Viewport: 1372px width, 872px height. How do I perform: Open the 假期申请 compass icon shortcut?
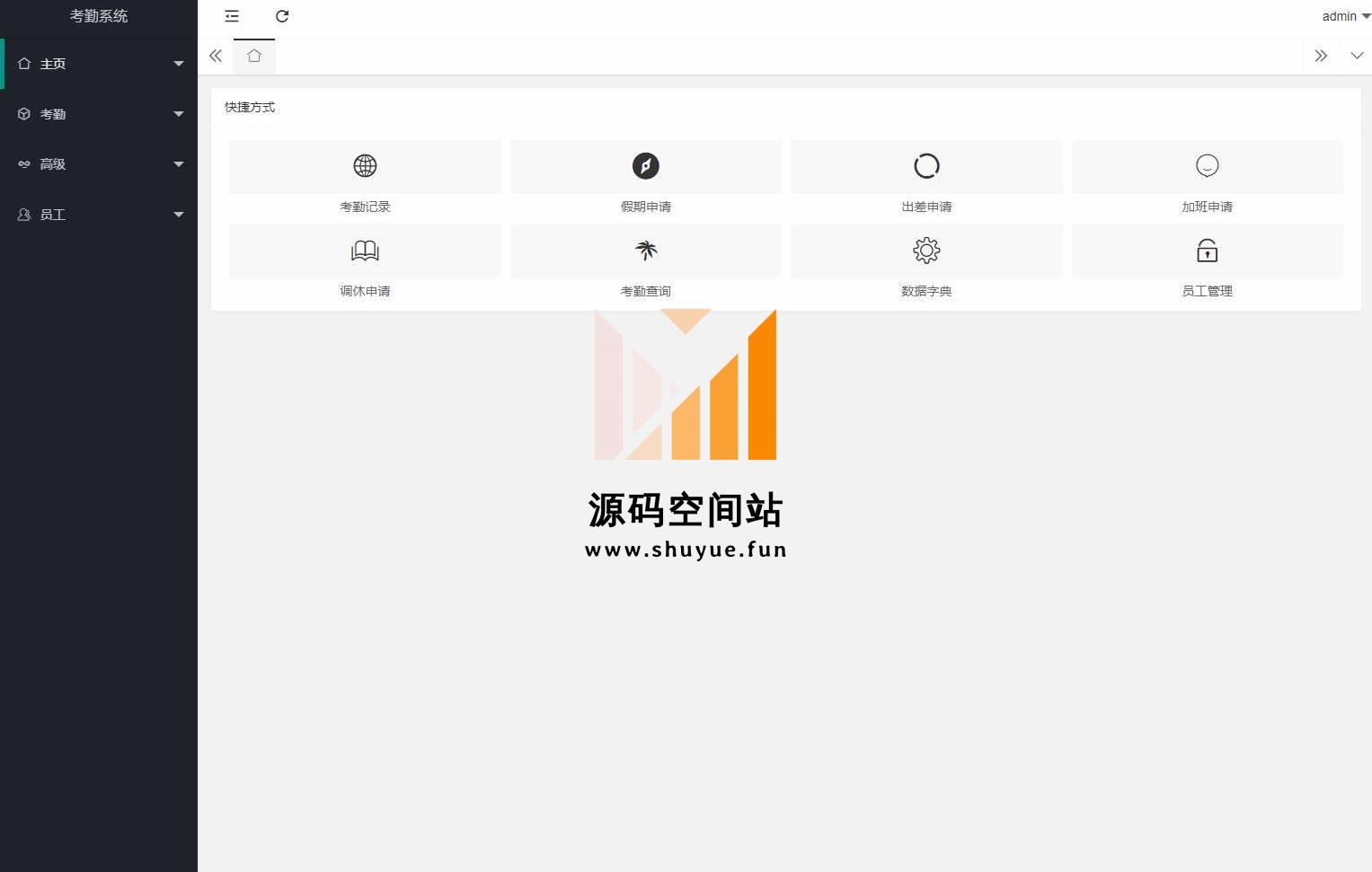(646, 166)
